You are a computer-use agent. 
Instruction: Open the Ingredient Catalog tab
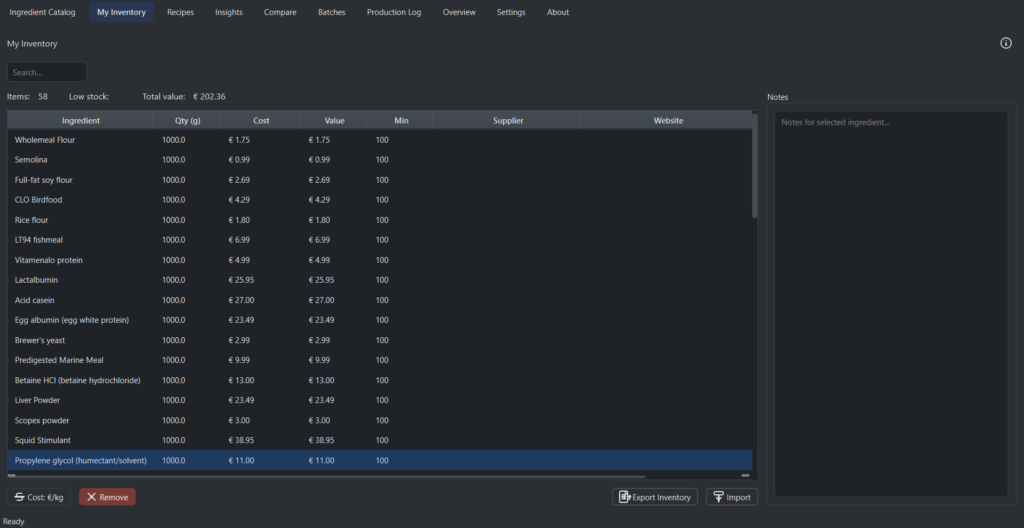click(42, 12)
